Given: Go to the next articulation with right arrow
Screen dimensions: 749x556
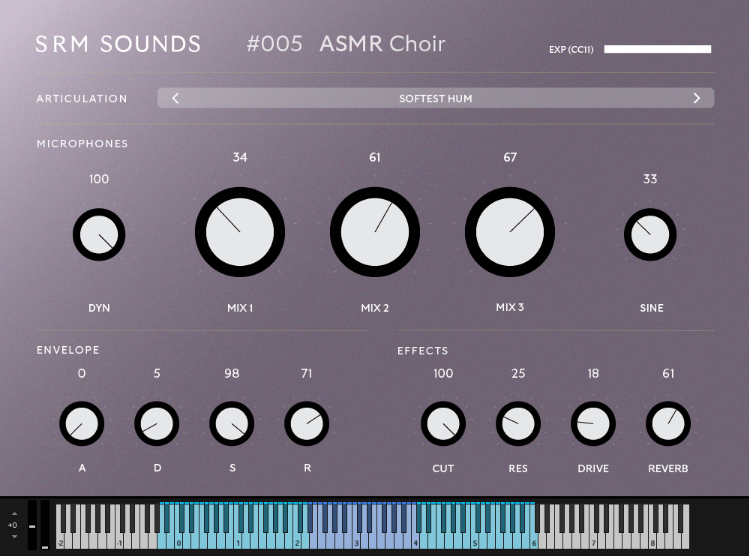Looking at the screenshot, I should pyautogui.click(x=696, y=98).
